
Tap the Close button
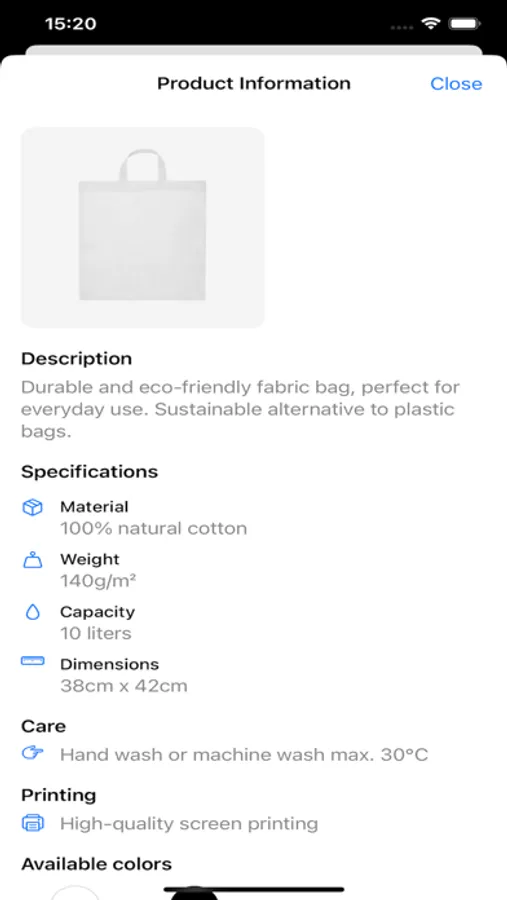click(x=456, y=84)
